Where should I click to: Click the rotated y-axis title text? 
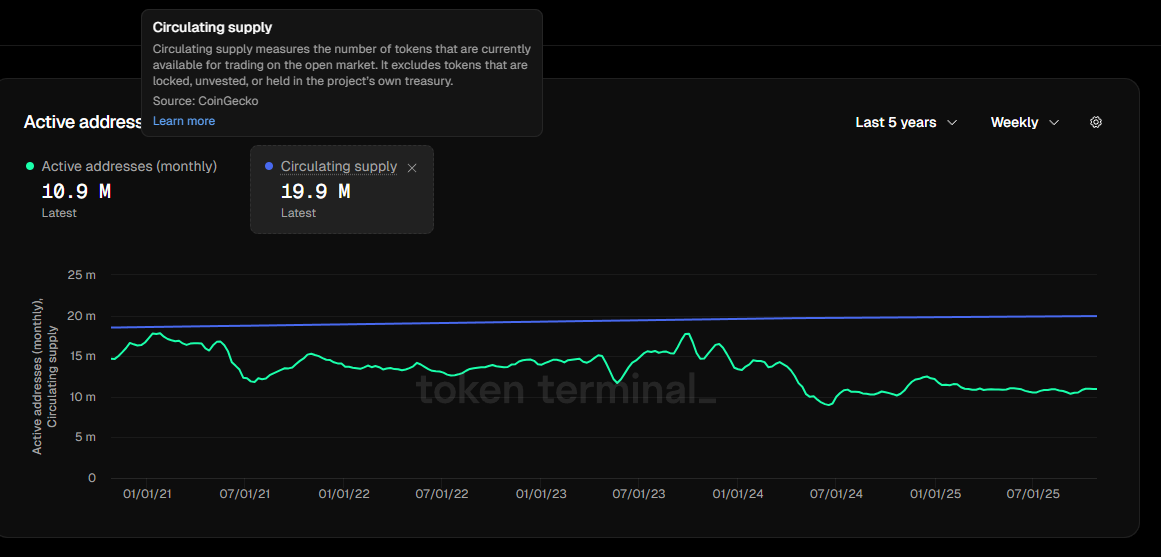44,376
